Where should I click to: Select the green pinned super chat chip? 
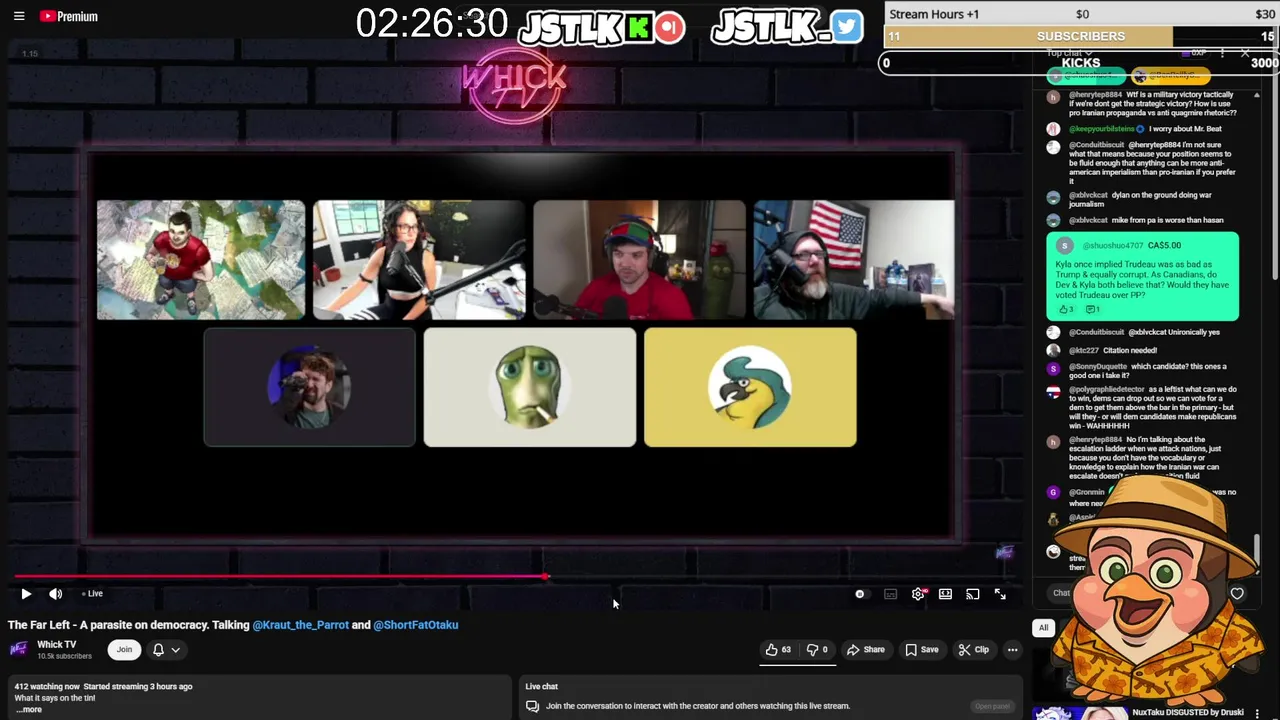pyautogui.click(x=1086, y=76)
